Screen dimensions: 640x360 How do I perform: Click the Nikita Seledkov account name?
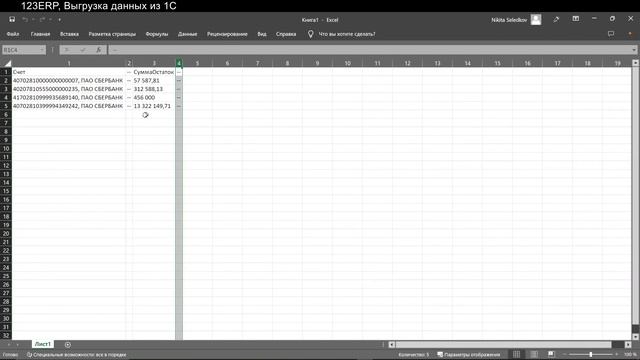click(509, 20)
